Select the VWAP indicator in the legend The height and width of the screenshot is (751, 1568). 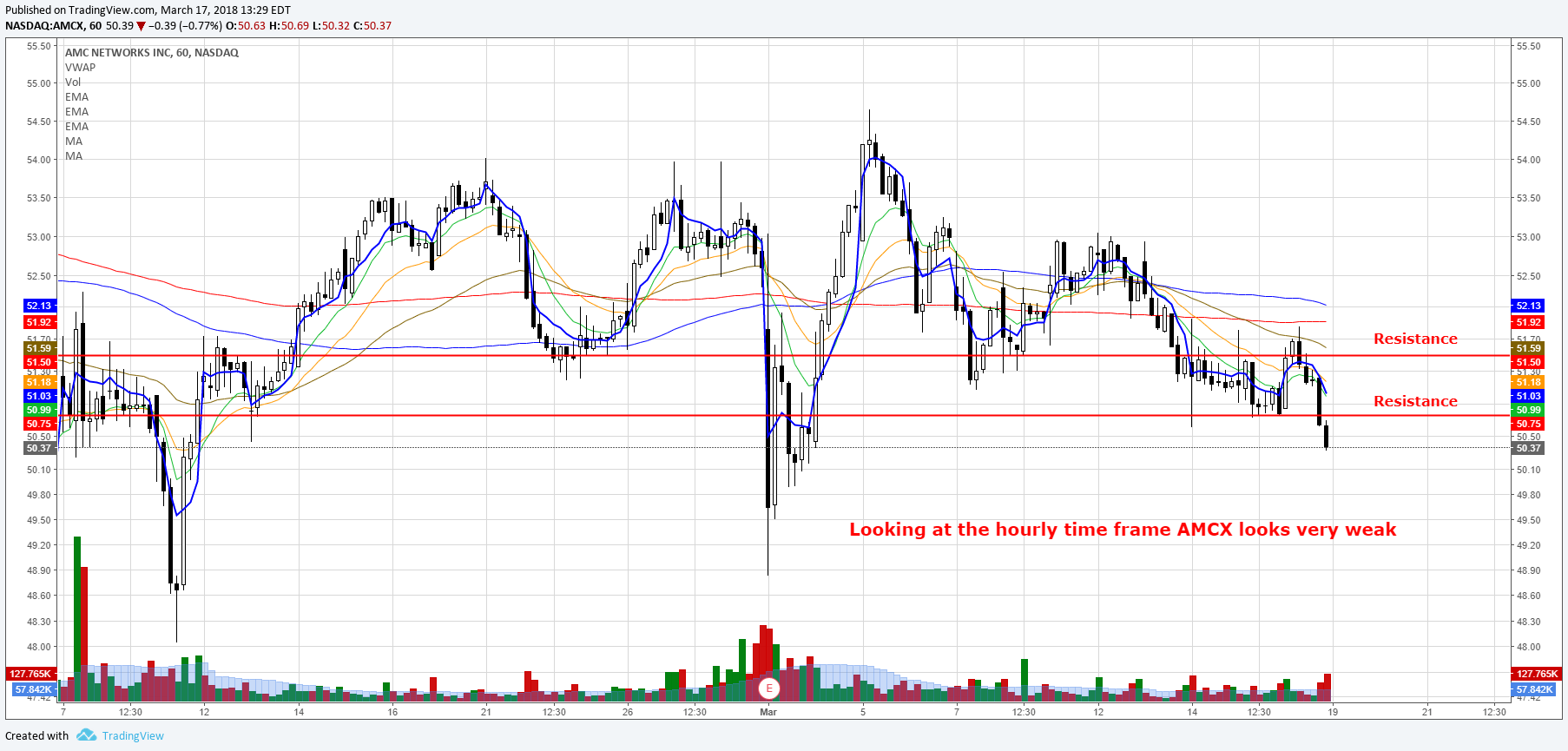click(80, 68)
